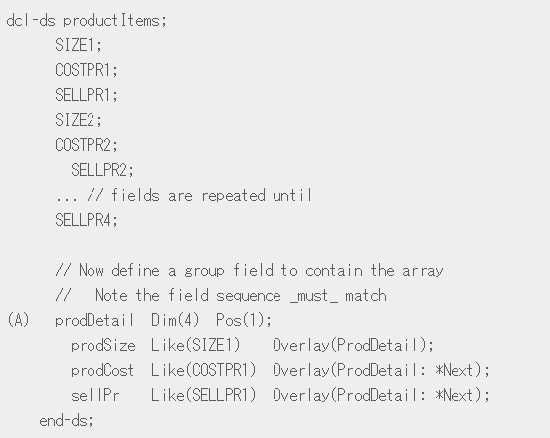The height and width of the screenshot is (438, 550).
Task: Place cursor on SIZE1; field line
Action: [78, 45]
